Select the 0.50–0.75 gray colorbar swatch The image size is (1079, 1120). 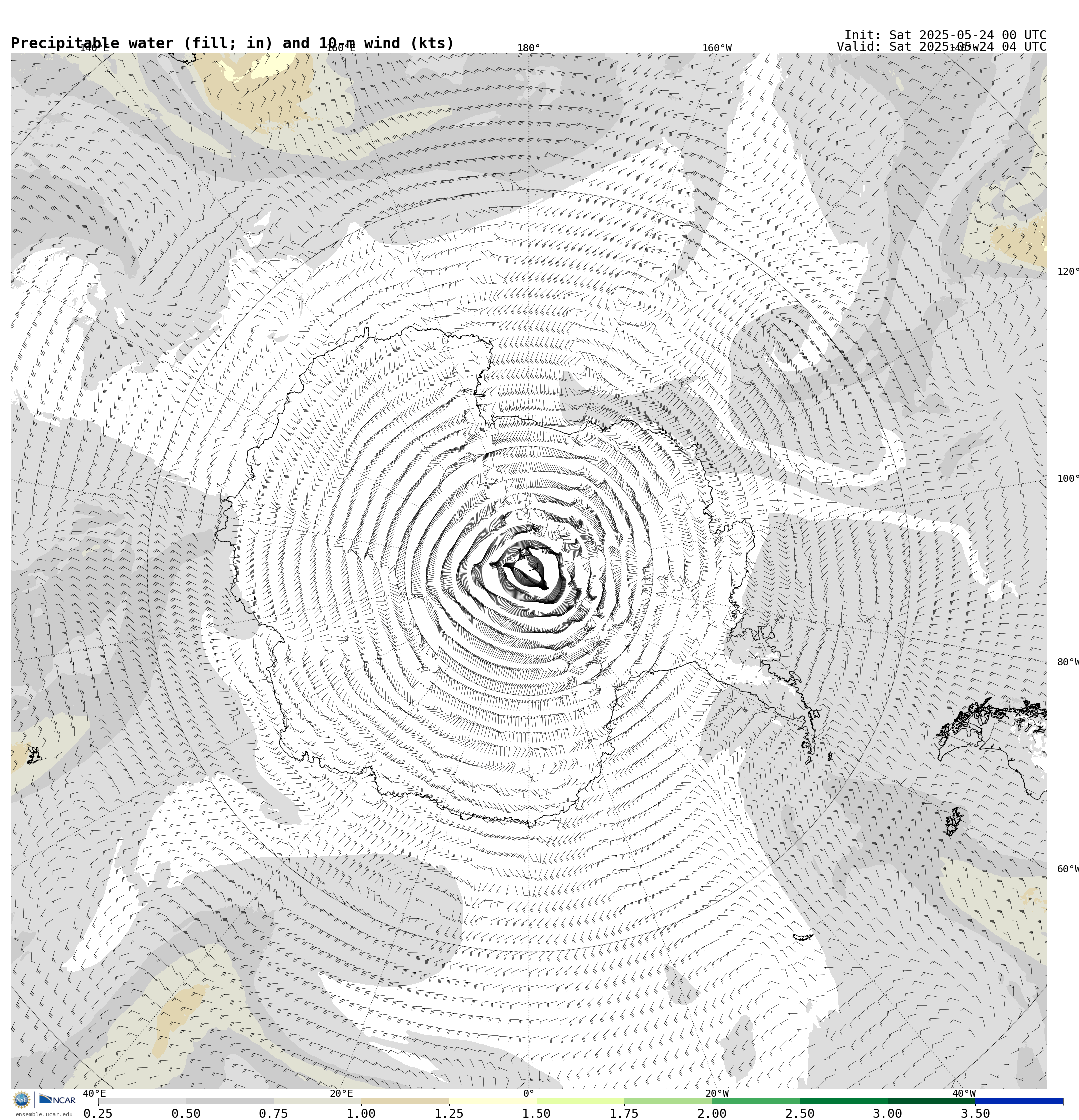tap(229, 1101)
